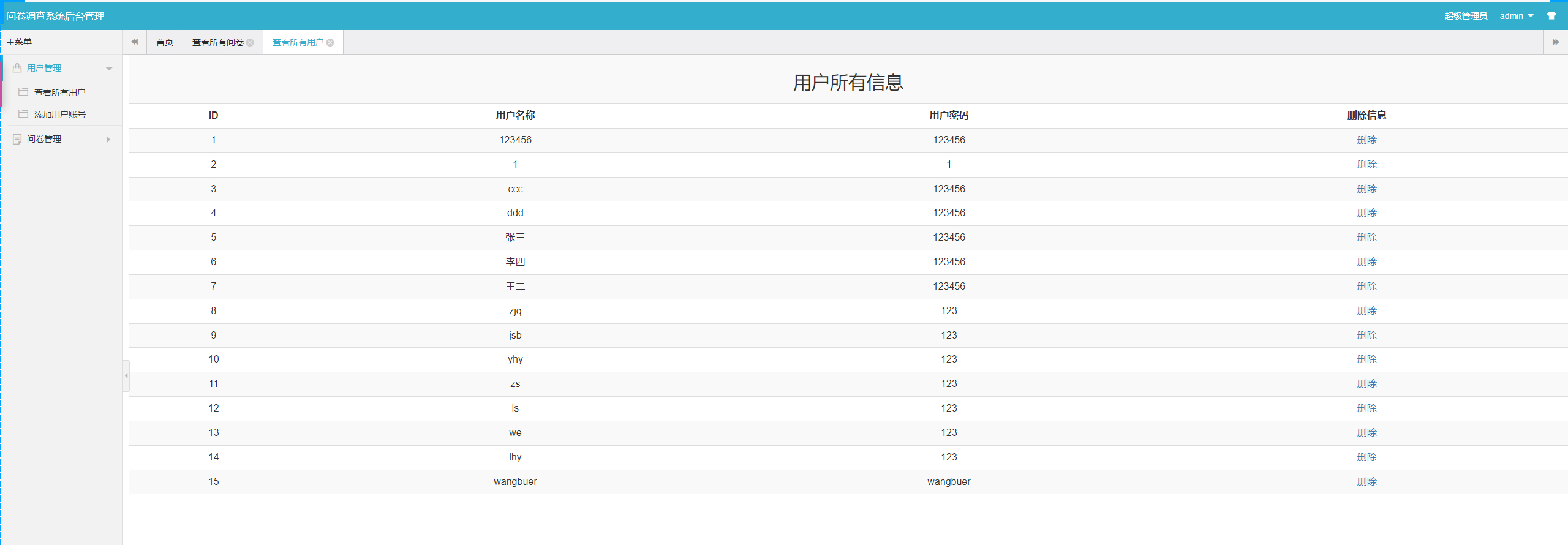
Task: Delete user zjq
Action: pos(1366,310)
